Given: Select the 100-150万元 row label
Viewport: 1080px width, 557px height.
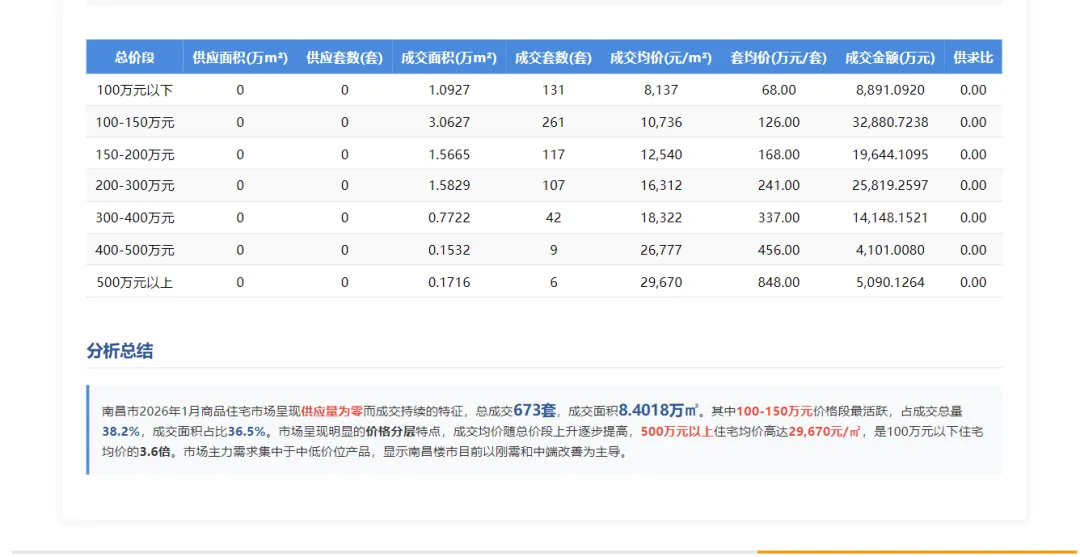Looking at the screenshot, I should [135, 123].
